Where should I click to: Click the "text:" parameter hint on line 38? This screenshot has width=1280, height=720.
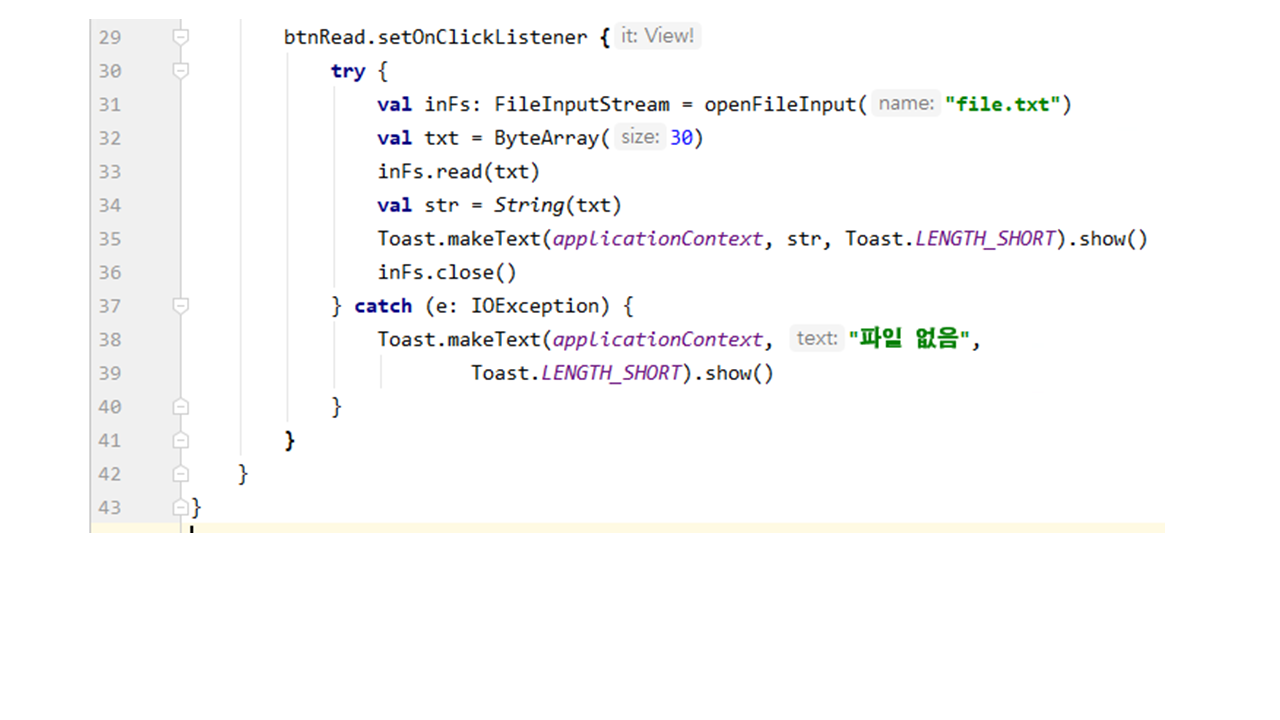point(816,339)
